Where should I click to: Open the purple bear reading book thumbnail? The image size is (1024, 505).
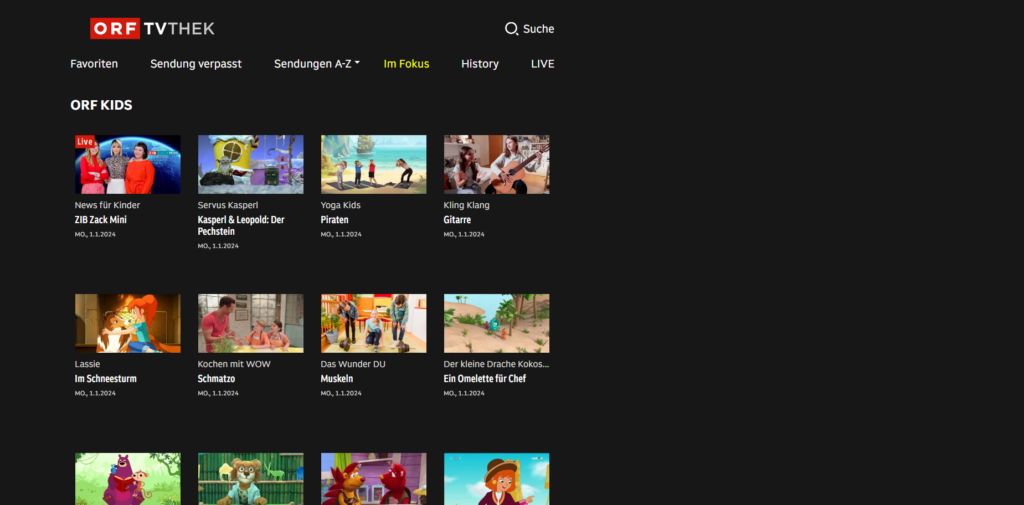(x=128, y=479)
